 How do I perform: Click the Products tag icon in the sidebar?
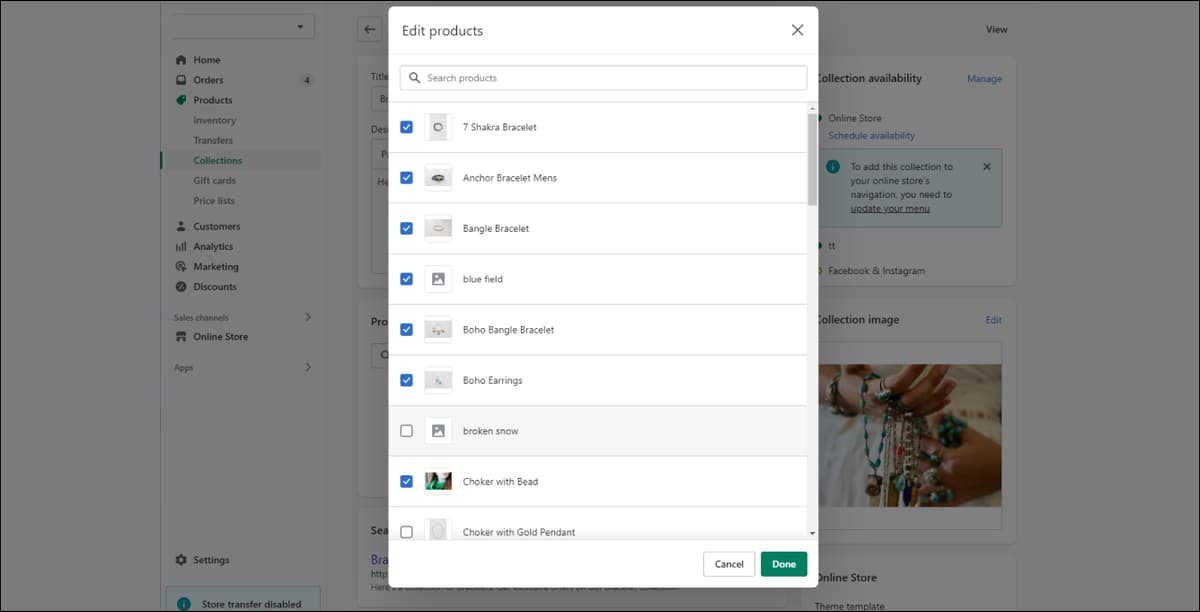tap(181, 100)
